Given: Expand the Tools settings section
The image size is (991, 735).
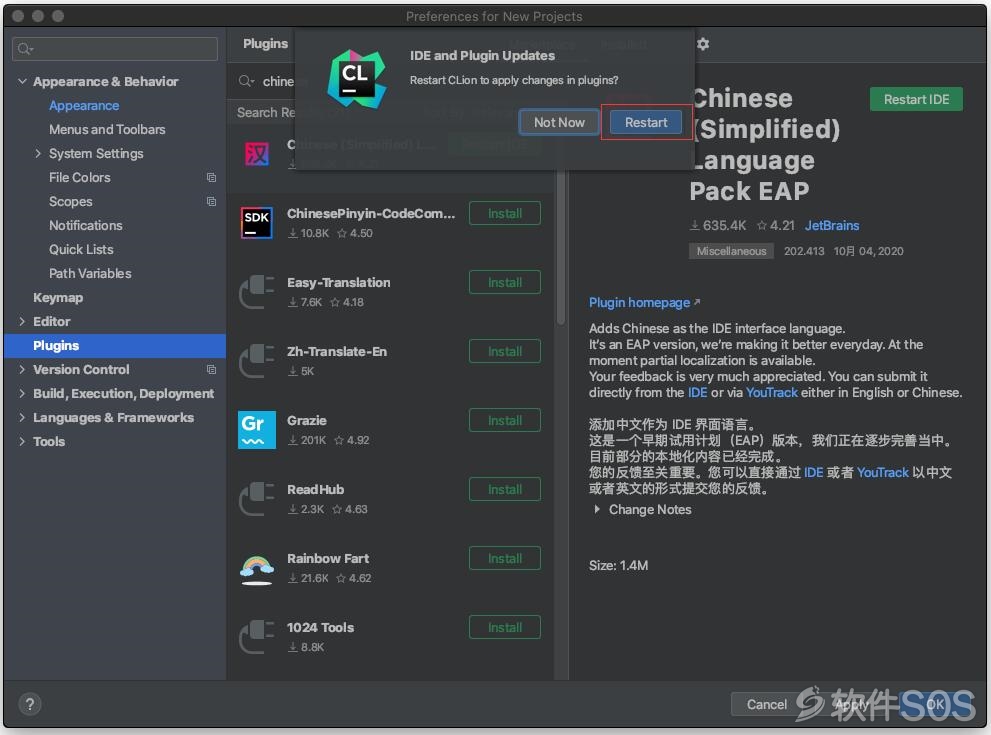Looking at the screenshot, I should tap(22, 441).
